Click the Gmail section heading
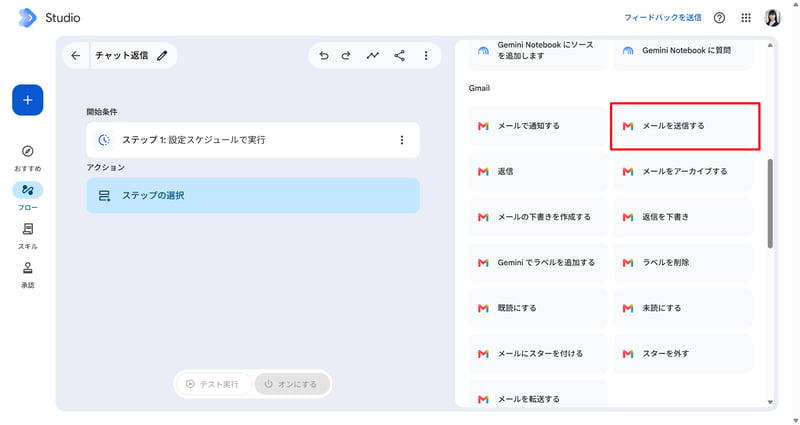The image size is (800, 425). 479,88
